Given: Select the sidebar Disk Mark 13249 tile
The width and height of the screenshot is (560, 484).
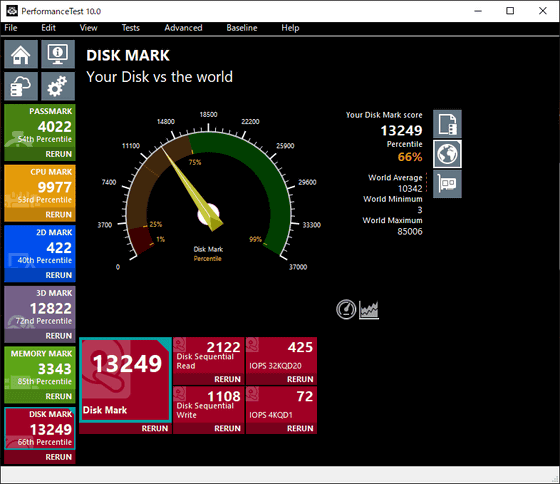Looking at the screenshot, I should point(40,429).
